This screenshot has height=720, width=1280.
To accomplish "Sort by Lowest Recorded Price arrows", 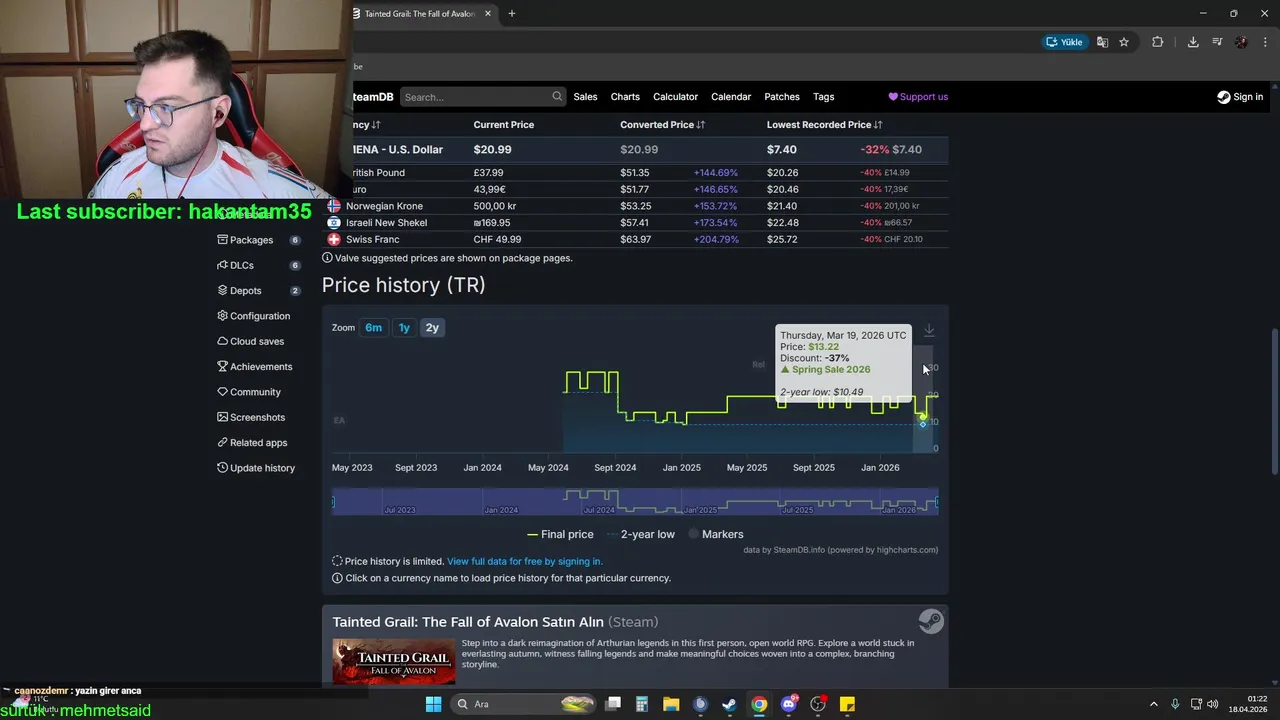I will 878,125.
